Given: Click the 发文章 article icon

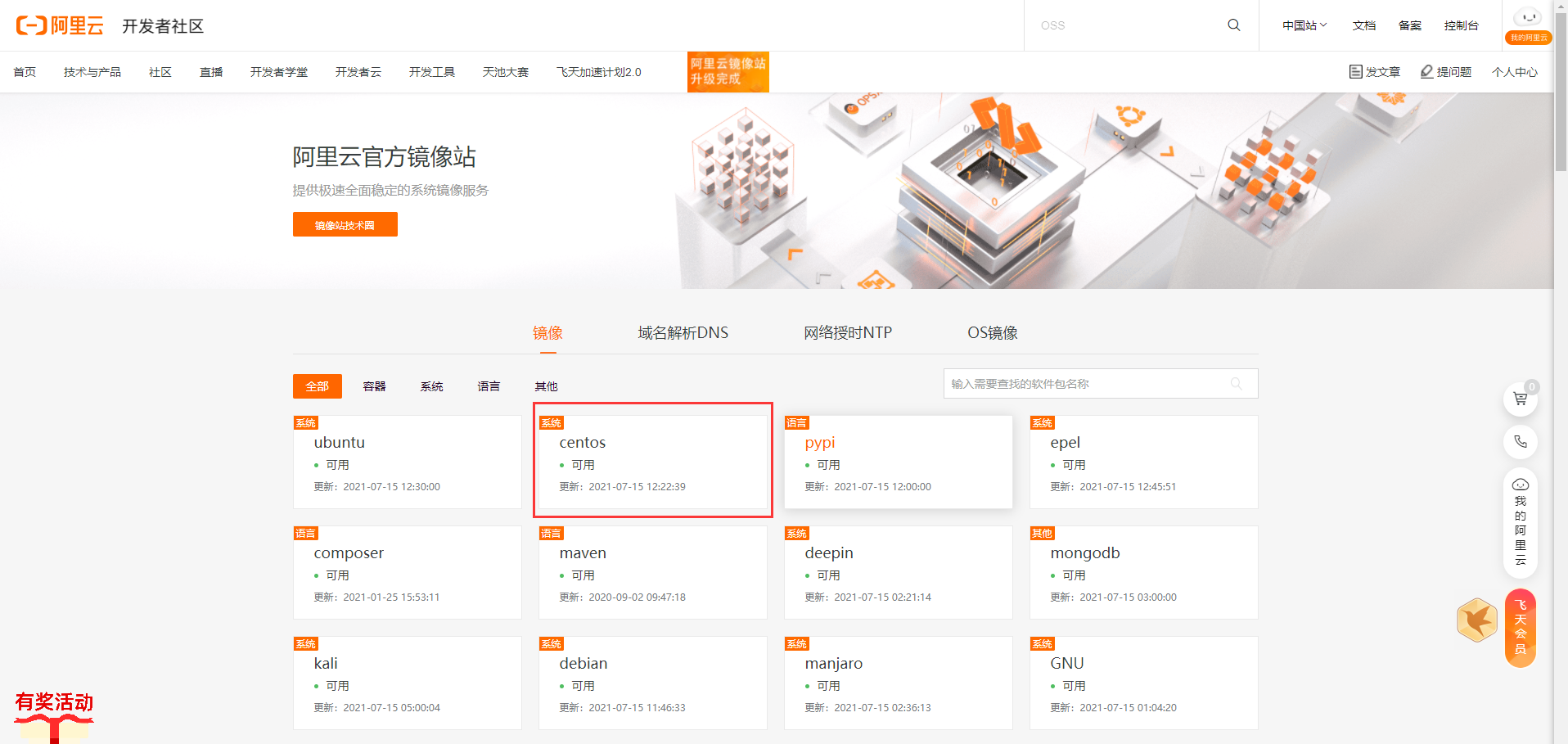Looking at the screenshot, I should [1355, 72].
